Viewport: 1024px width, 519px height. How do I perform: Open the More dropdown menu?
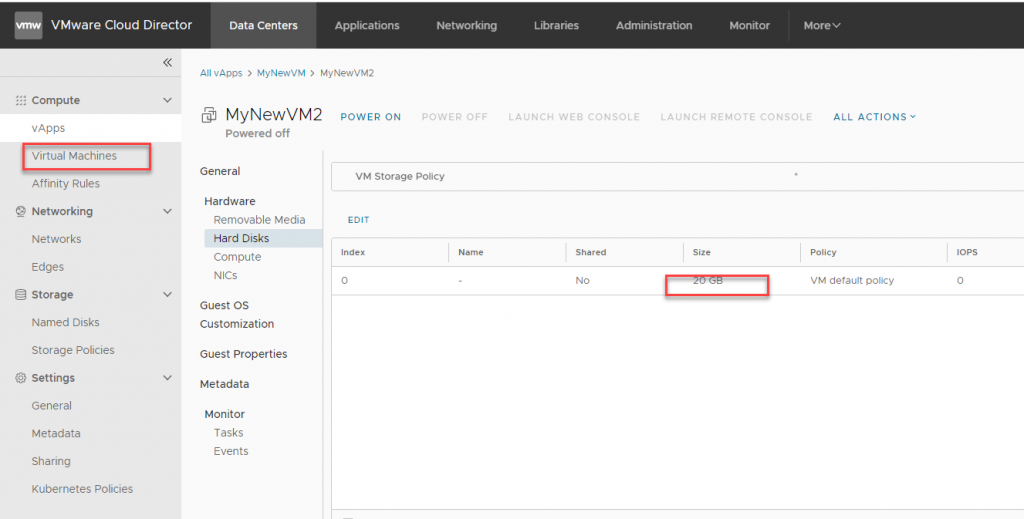tap(822, 25)
